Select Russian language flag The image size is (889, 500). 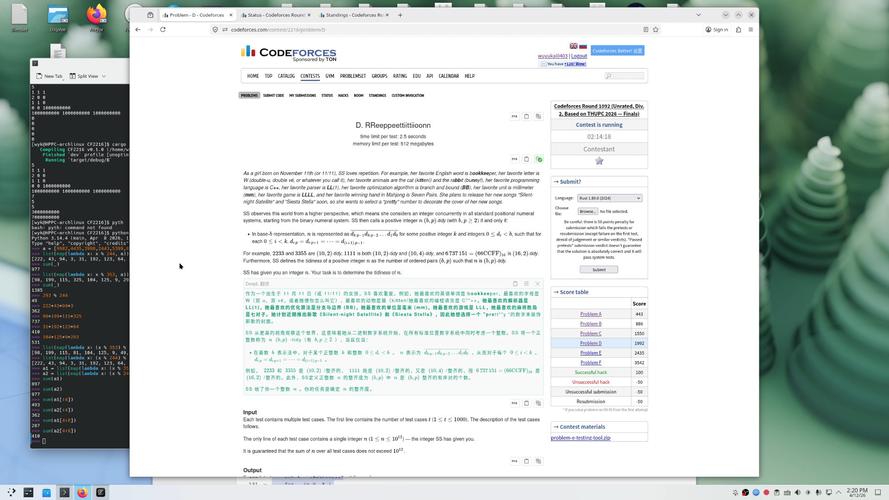583,46
